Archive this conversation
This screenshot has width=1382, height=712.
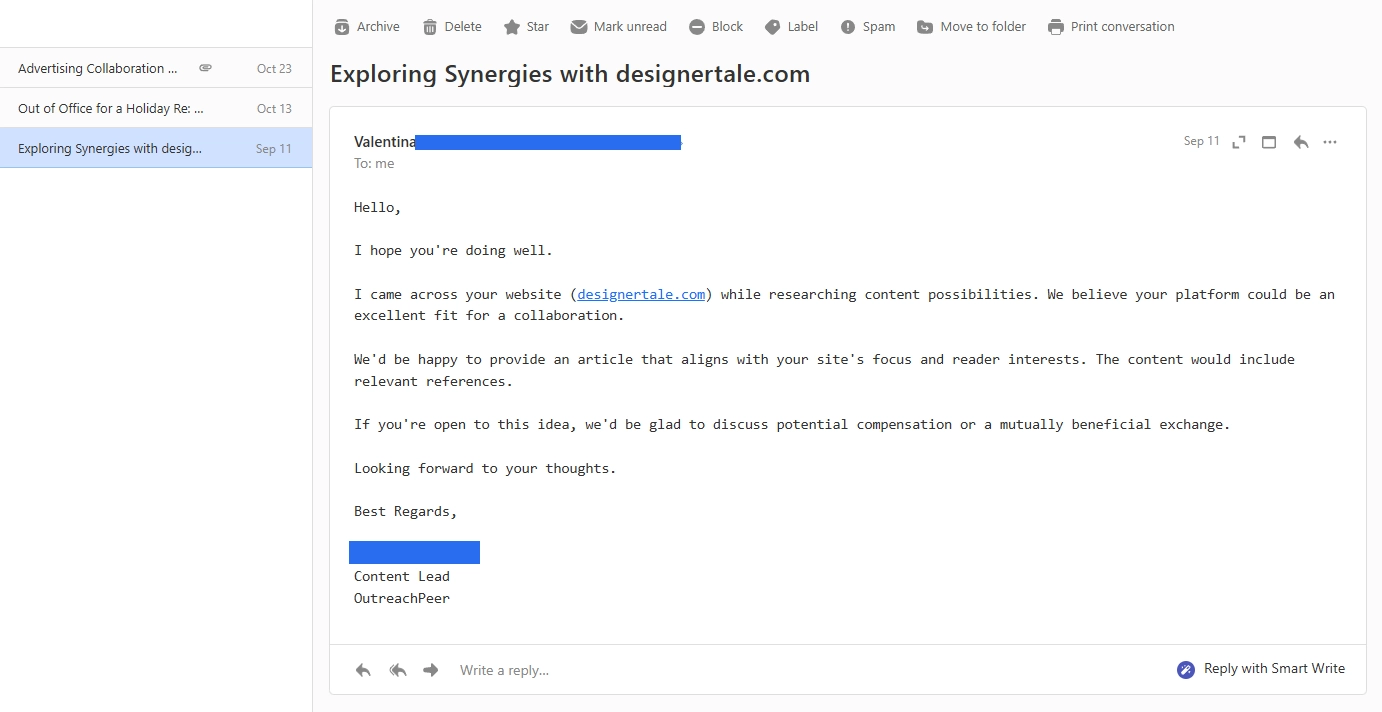click(366, 27)
